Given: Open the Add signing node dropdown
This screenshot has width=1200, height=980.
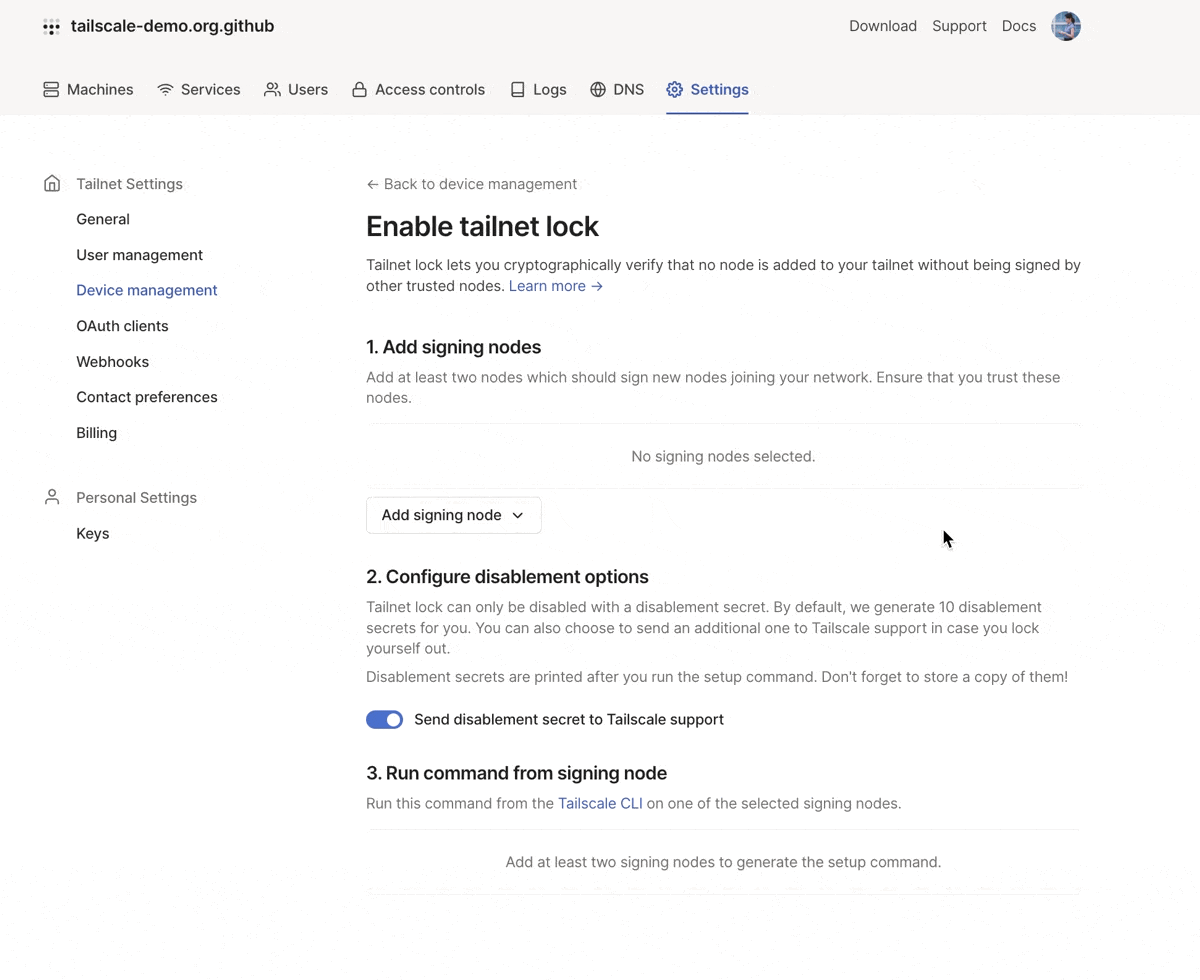Looking at the screenshot, I should click(453, 515).
